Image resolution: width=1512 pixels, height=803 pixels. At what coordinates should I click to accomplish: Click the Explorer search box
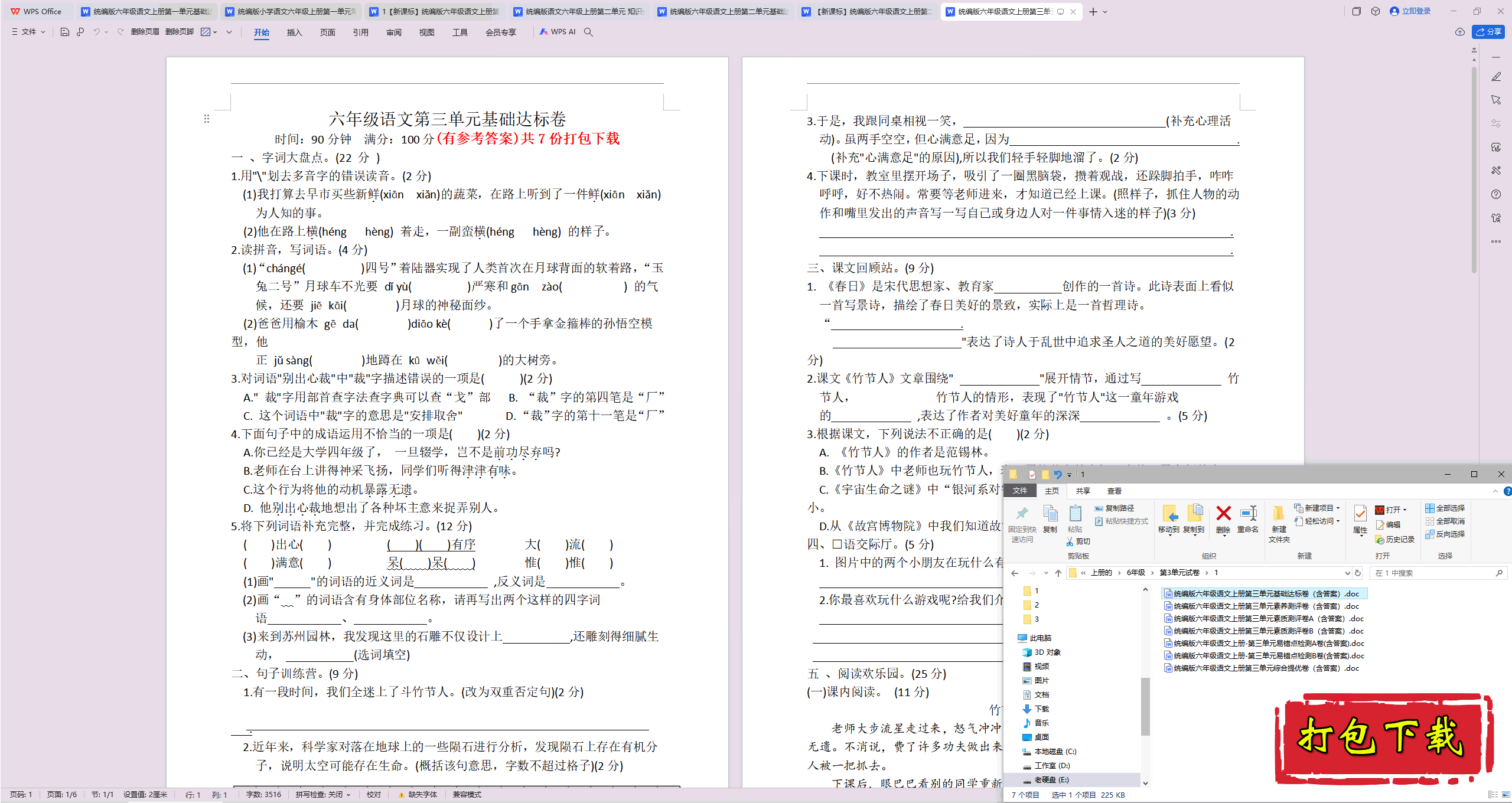pyautogui.click(x=1438, y=573)
